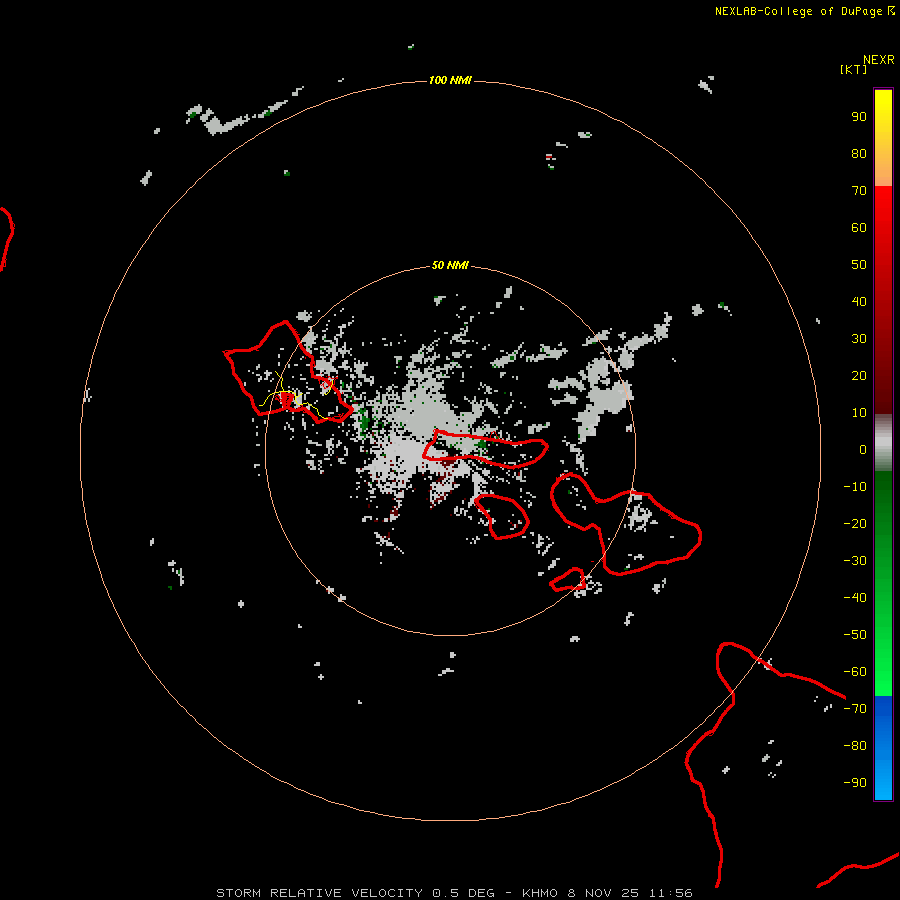Click the NEXR label above the color bar
This screenshot has width=900, height=900.
pos(879,60)
